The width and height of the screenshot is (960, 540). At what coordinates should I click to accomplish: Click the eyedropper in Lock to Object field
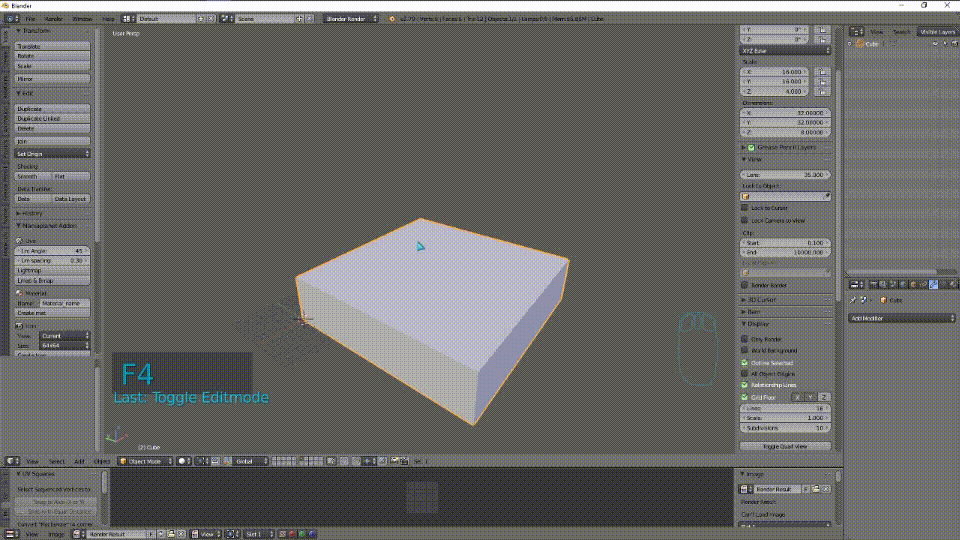pos(826,197)
